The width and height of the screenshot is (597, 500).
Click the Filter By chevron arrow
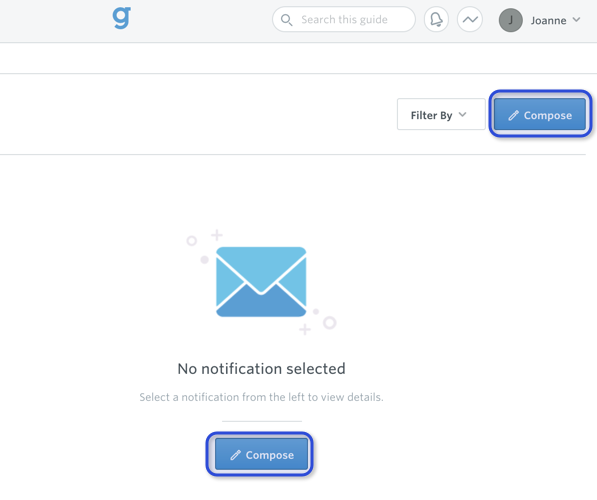[x=463, y=114]
